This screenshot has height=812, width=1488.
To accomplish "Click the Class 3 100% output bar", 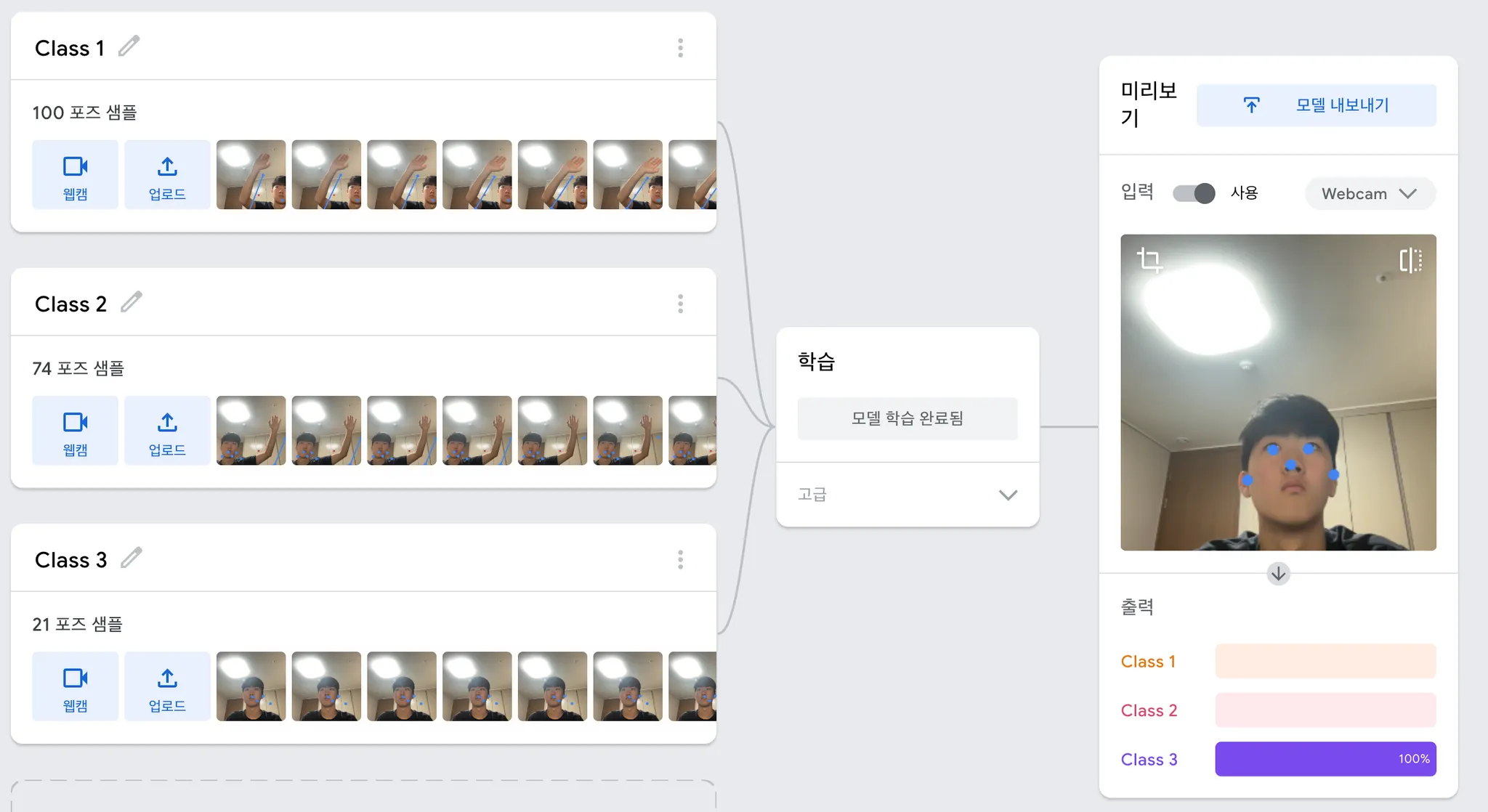I will (1325, 759).
